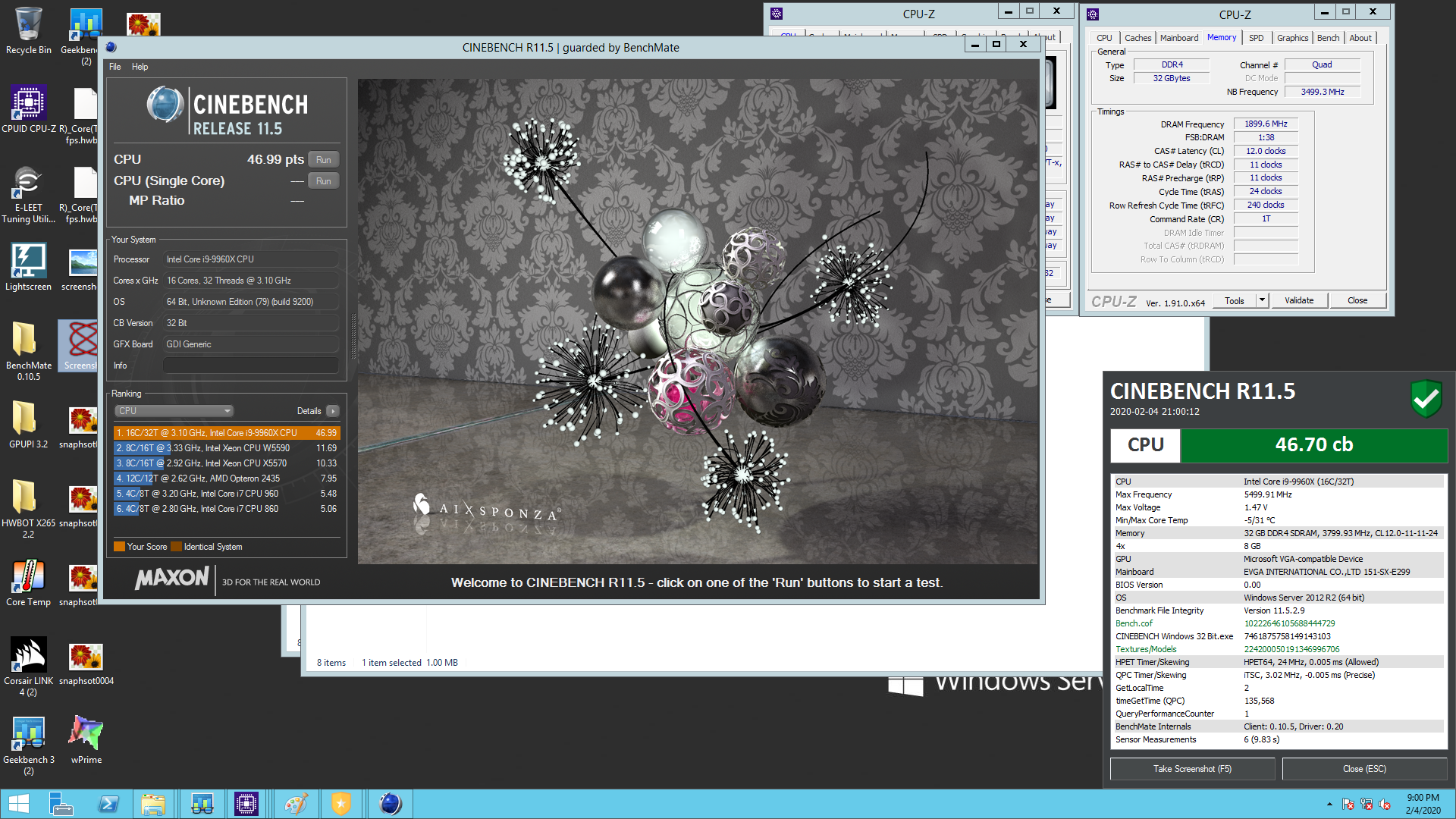The image size is (1456, 819).
Task: Click the orange Your Score legend swatch
Action: 119,547
